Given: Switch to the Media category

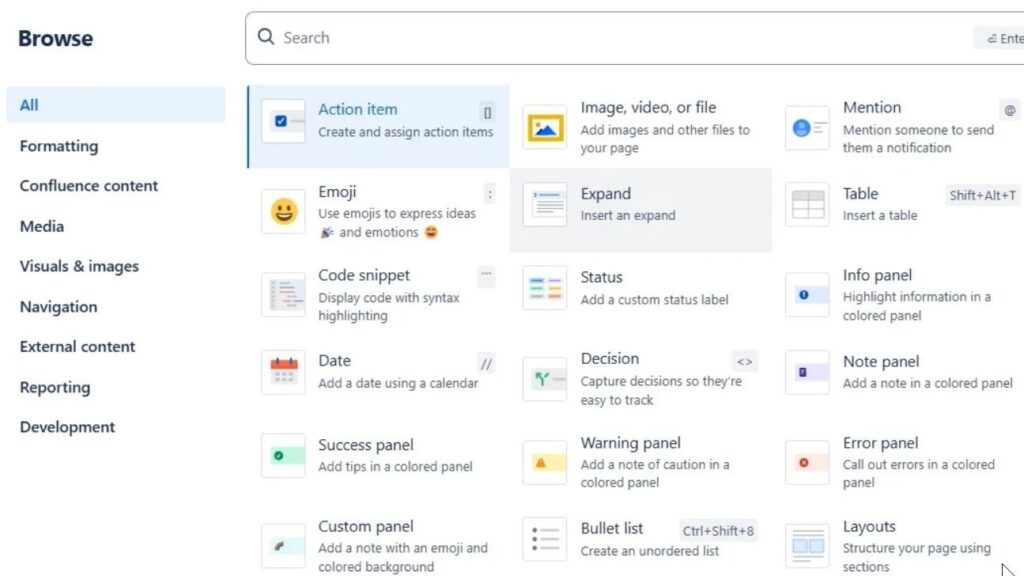Looking at the screenshot, I should (x=41, y=226).
